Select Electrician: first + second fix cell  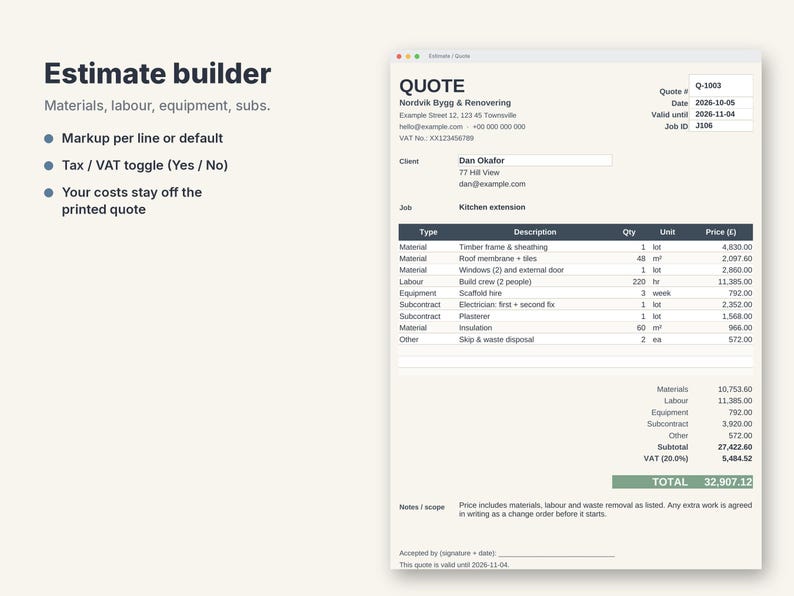507,305
